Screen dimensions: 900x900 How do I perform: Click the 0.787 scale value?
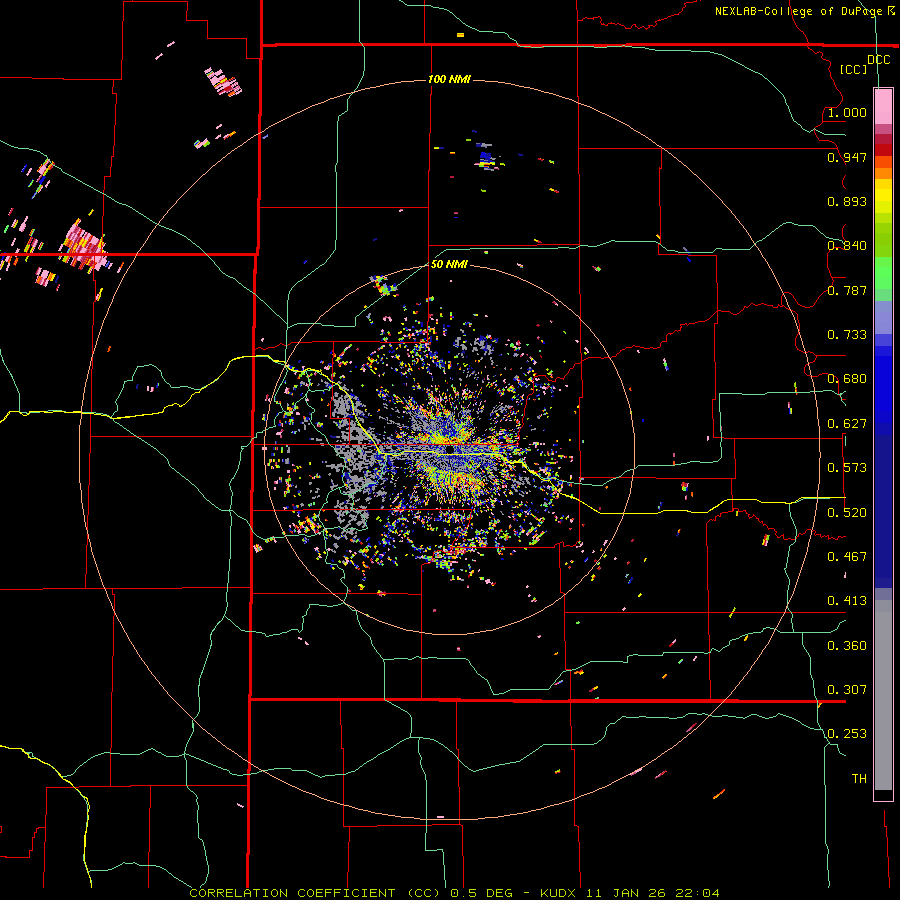click(847, 290)
